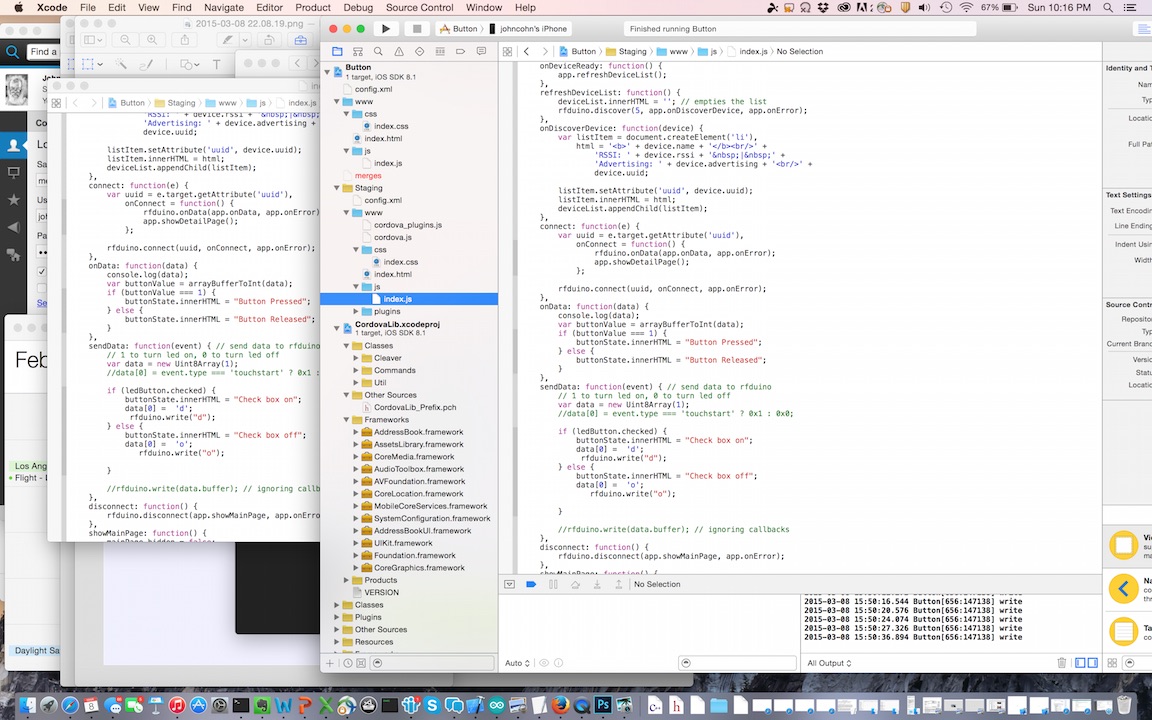
Task: Expand the Products folder
Action: (x=346, y=580)
